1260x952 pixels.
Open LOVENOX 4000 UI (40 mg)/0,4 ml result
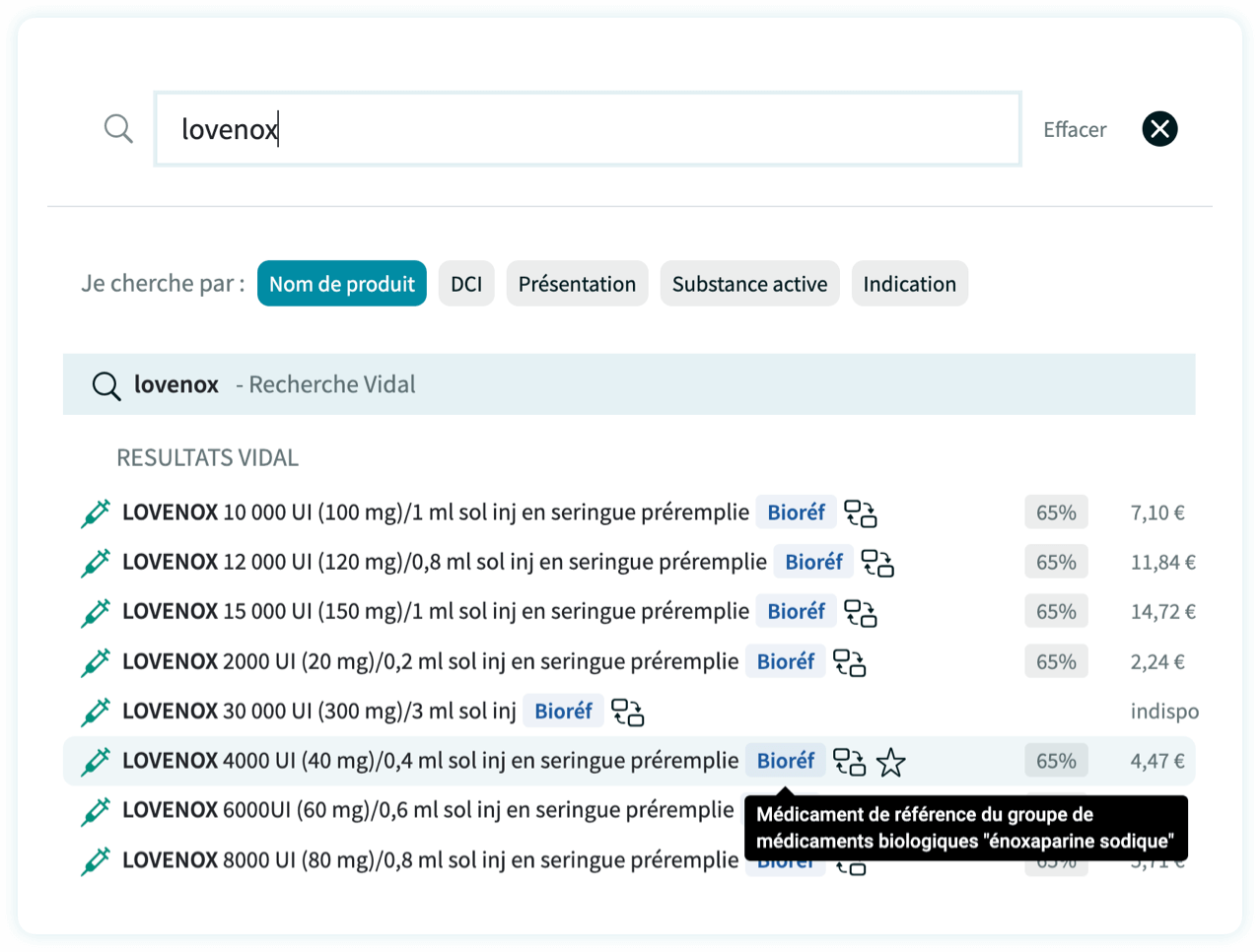[430, 760]
